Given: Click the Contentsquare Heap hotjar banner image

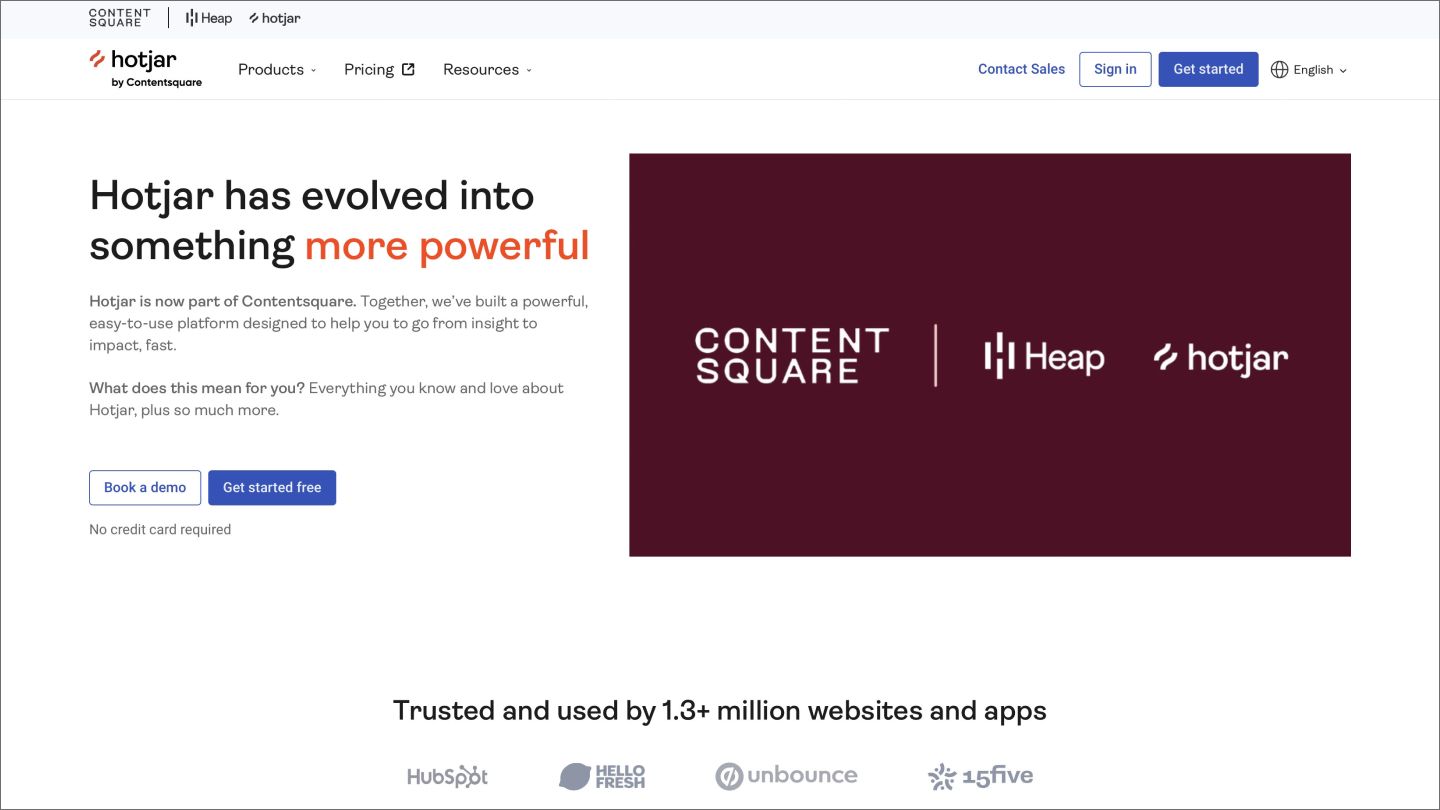Looking at the screenshot, I should [989, 354].
